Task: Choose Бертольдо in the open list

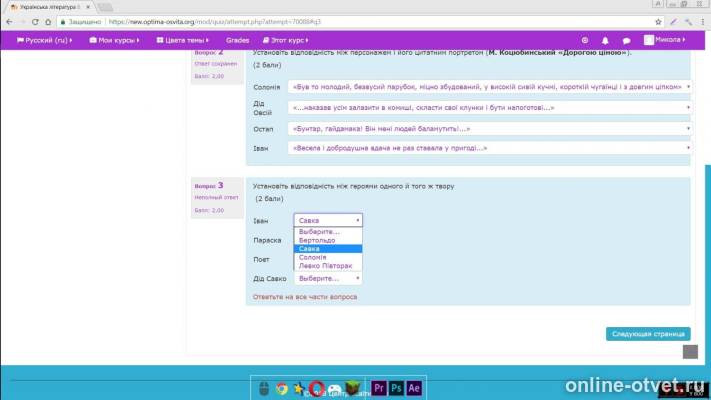Action: (x=328, y=240)
